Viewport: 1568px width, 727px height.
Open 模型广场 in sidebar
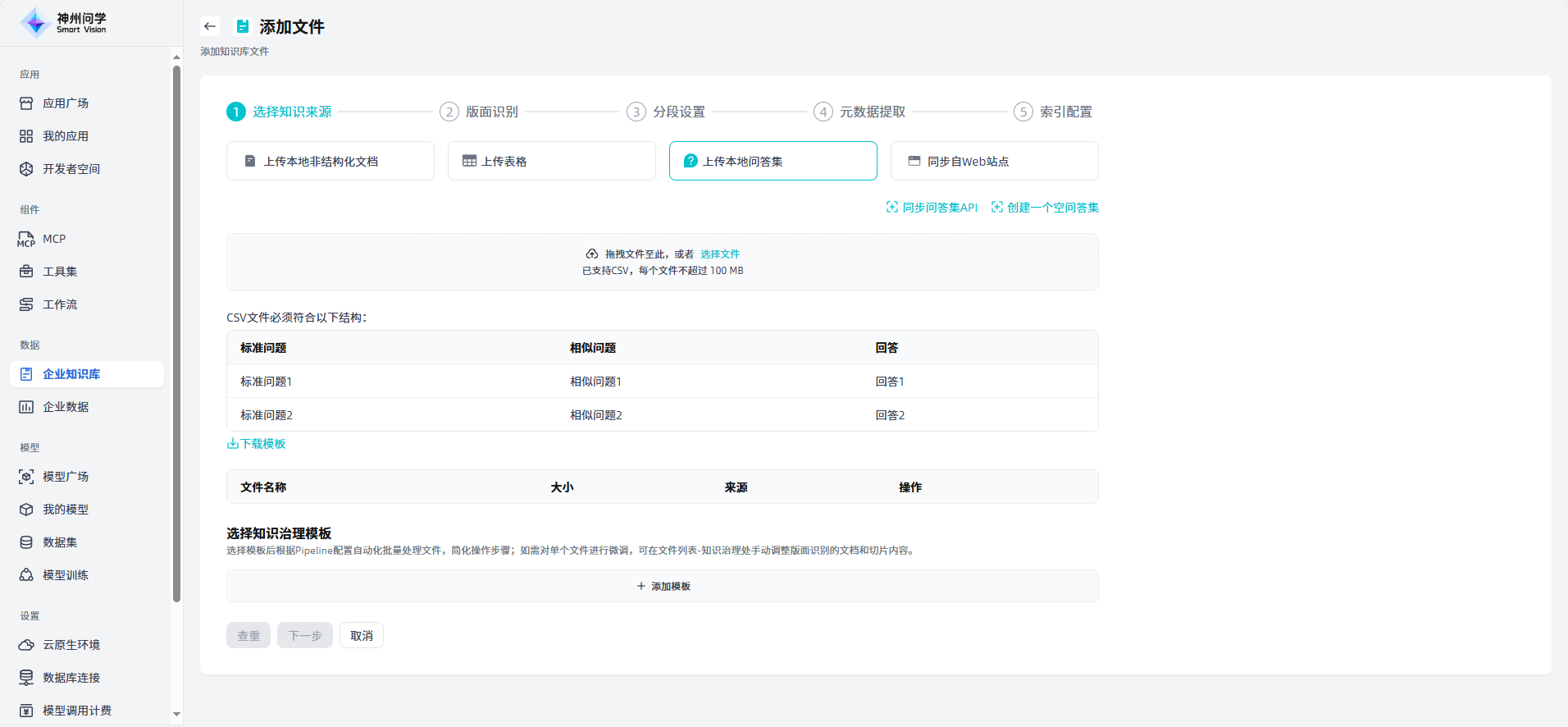tap(66, 477)
